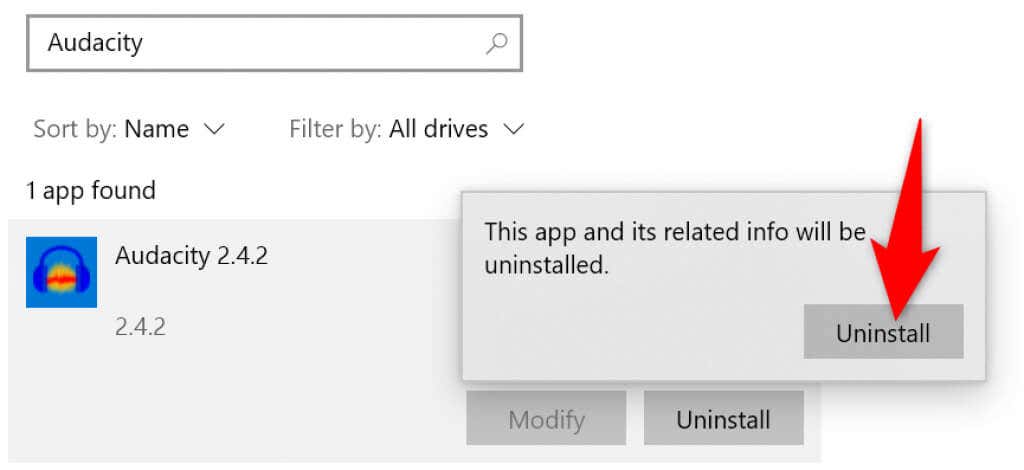Click the search magnifier icon
Screen dimensions: 1024x470
tap(496, 43)
